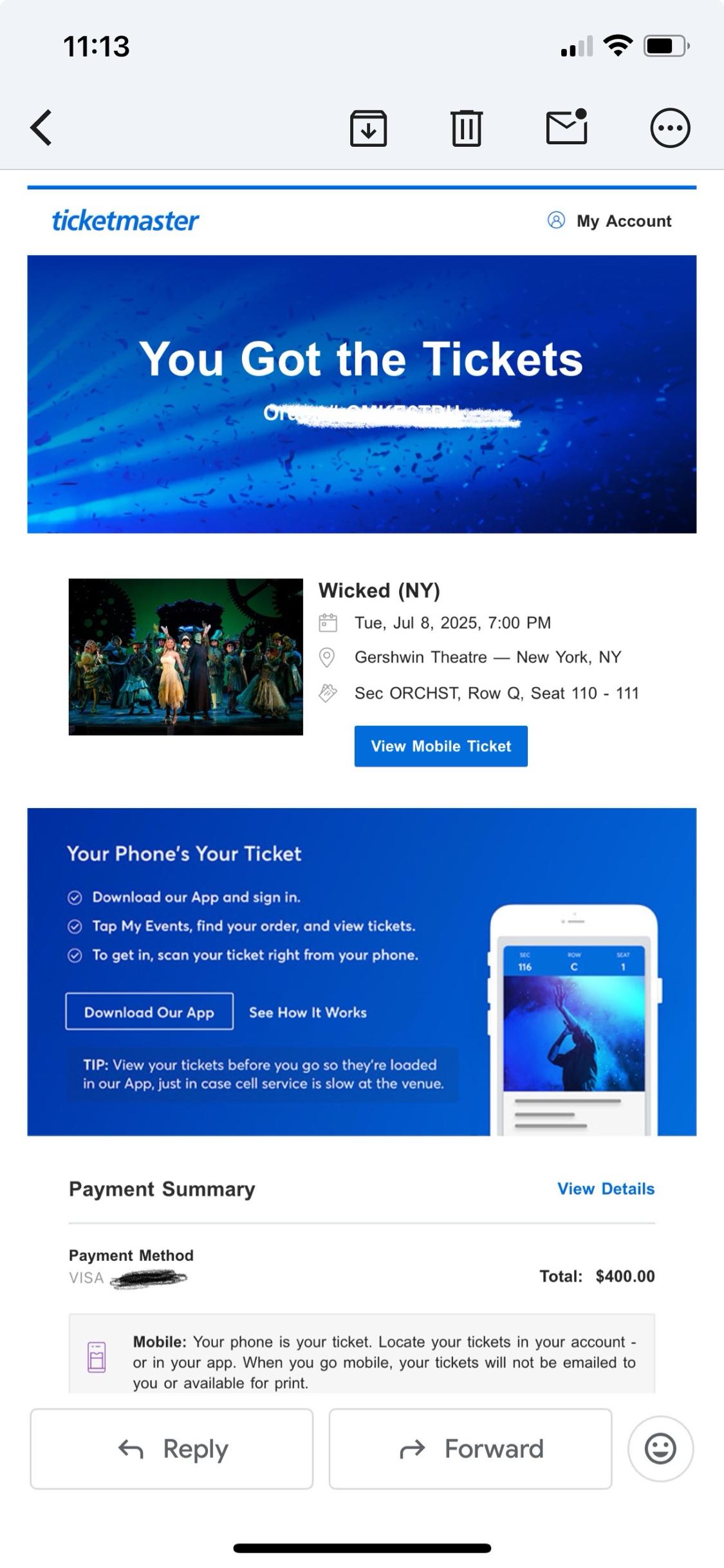
Task: Go back using the left chevron arrow
Action: tap(41, 128)
